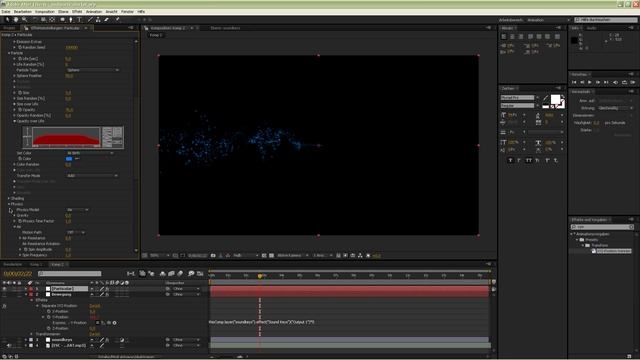Image resolution: width=640 pixels, height=360 pixels.
Task: Collapse the Physics group in Particular
Action: (9, 204)
